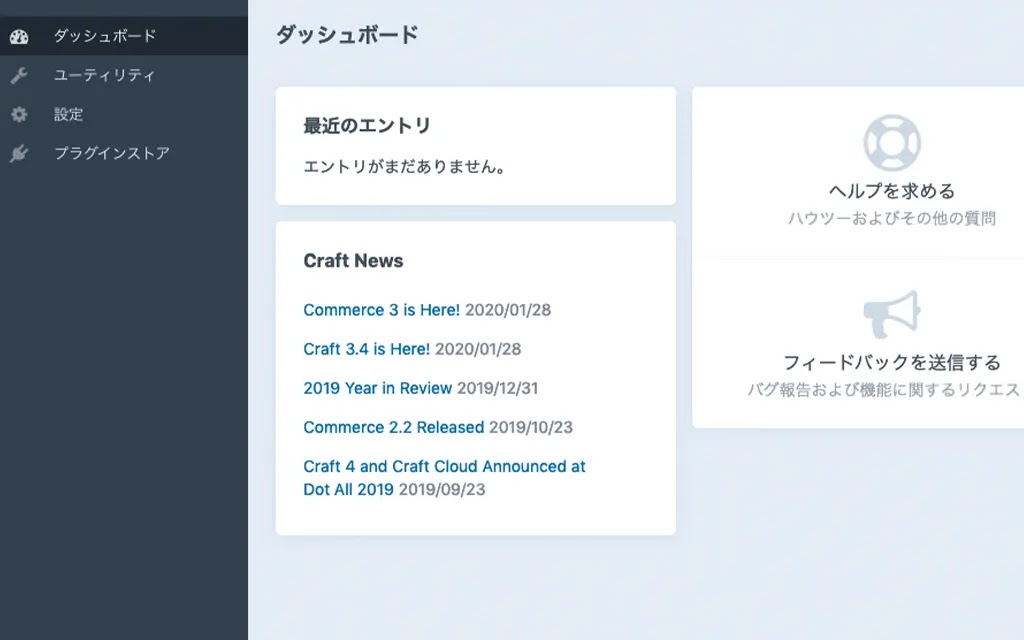Screen dimensions: 1024x640
Task: Click the ハウツーおよびその他の質問 subtitle
Action: click(892, 218)
